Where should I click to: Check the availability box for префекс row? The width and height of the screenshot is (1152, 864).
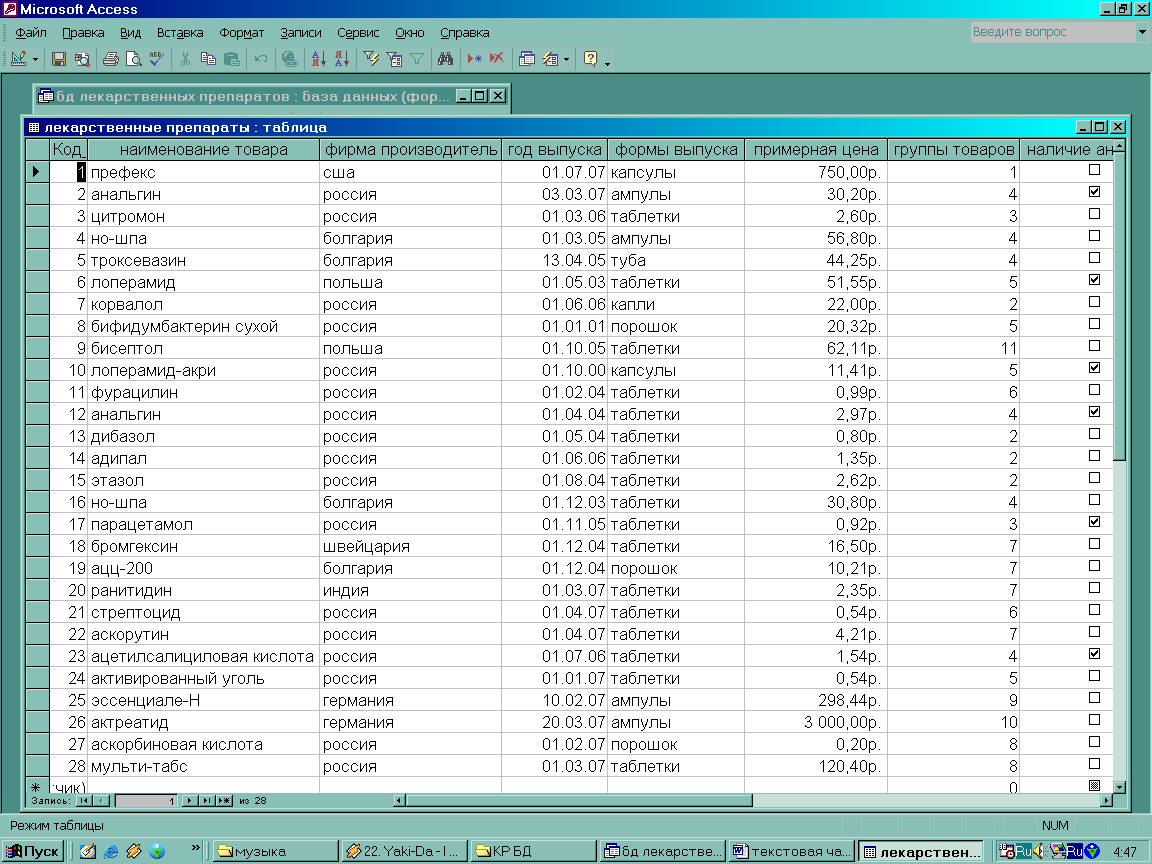tap(1094, 170)
